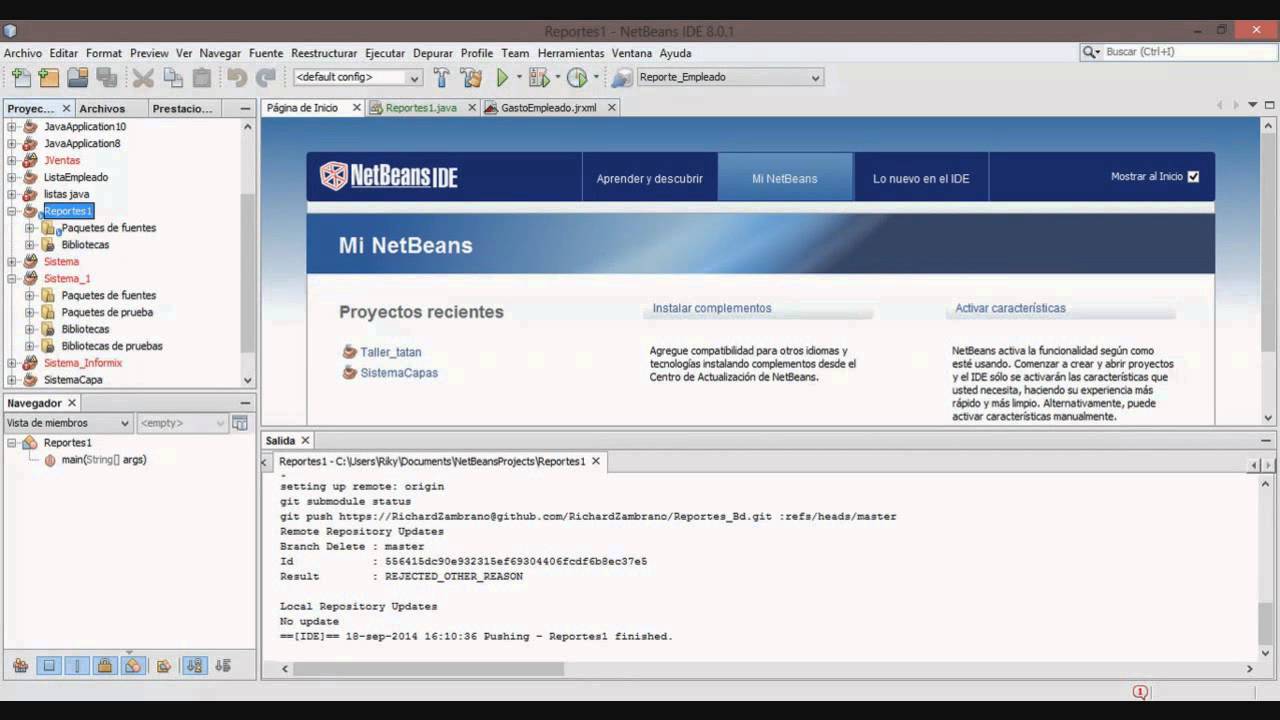Click Instalar complementos link
The image size is (1280, 720).
(x=712, y=308)
